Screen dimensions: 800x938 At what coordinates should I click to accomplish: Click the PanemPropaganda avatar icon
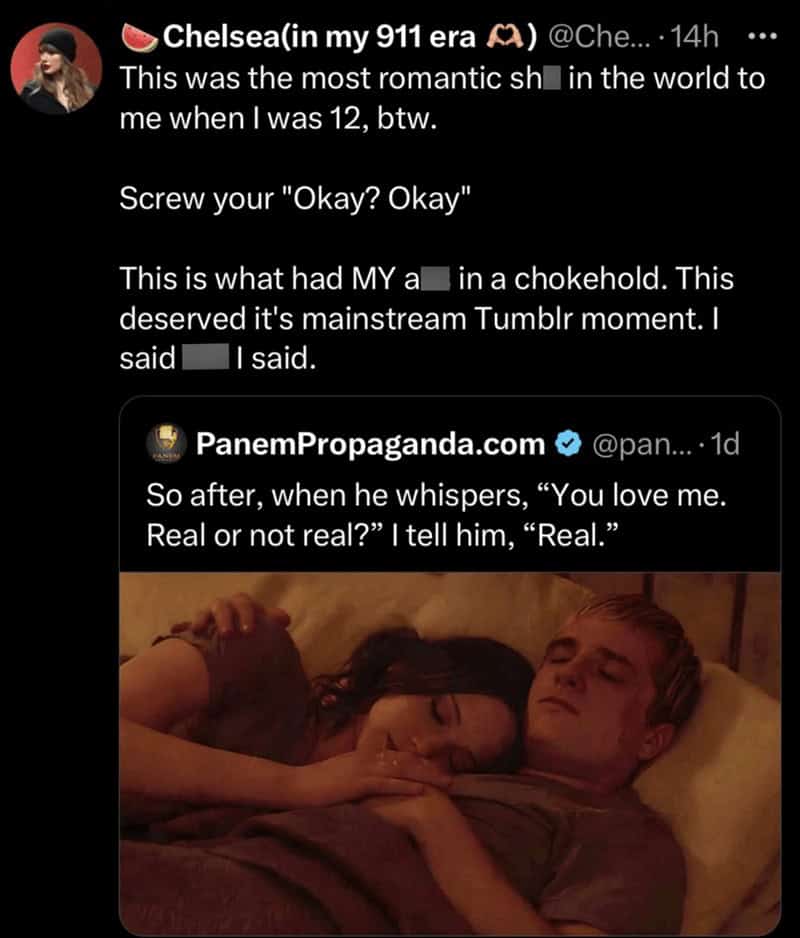(163, 444)
